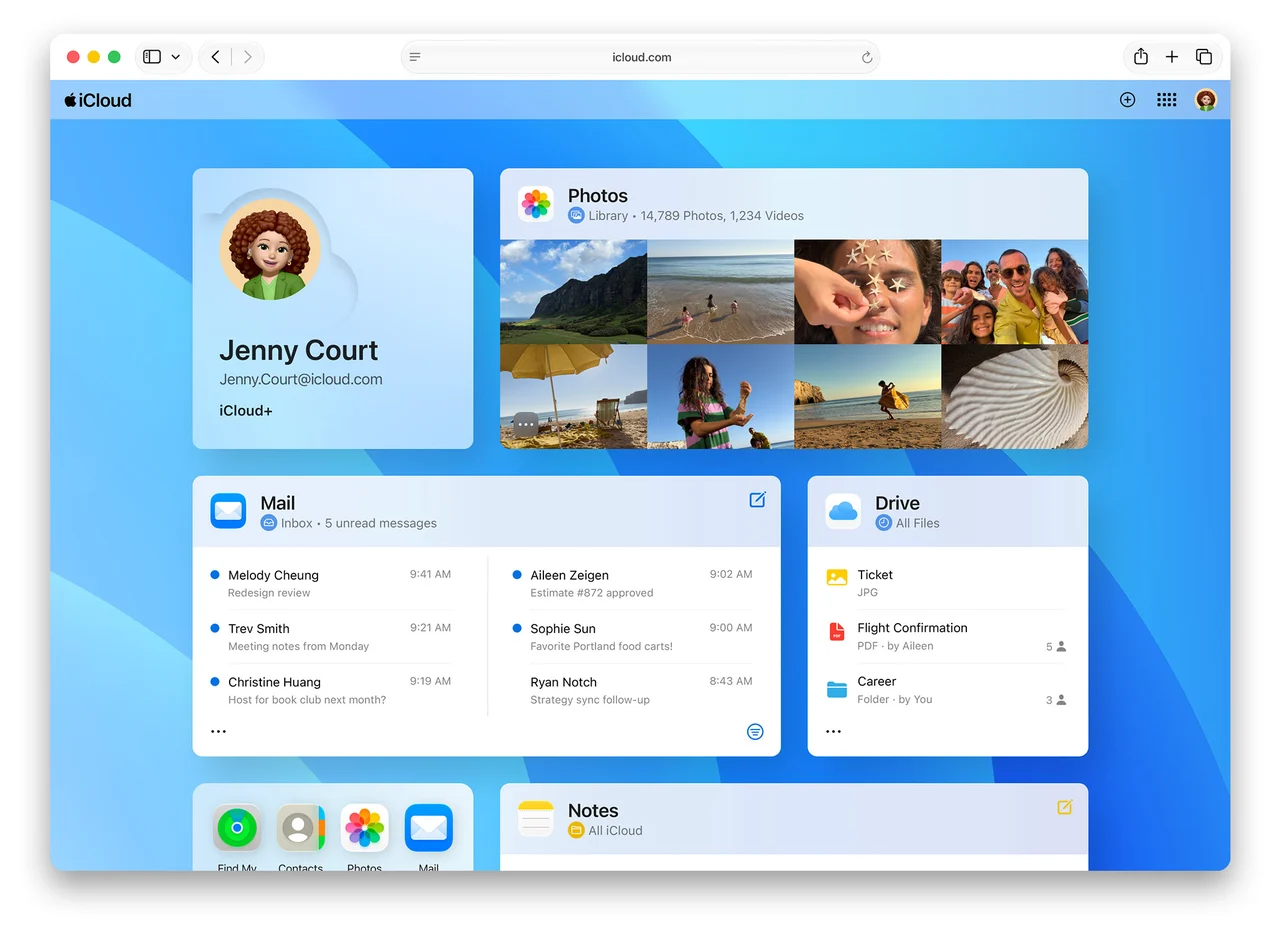Open Aileen Zeigen's Estimate #872 email

[633, 583]
